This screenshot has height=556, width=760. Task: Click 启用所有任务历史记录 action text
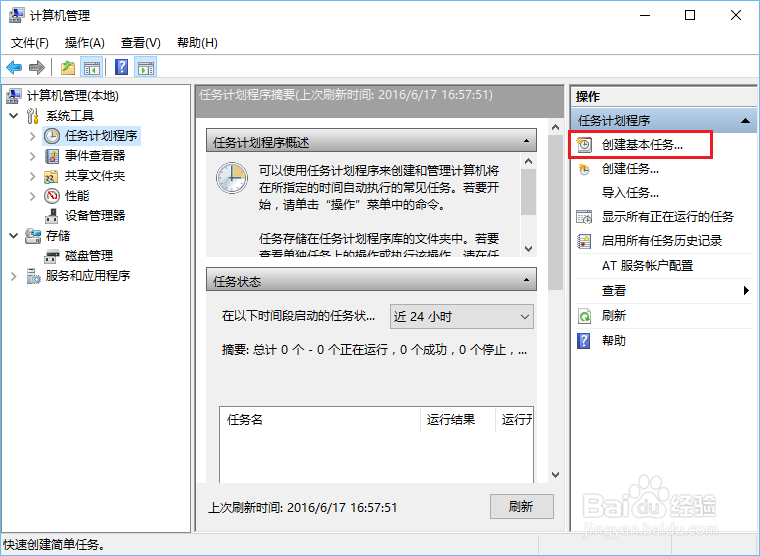662,241
